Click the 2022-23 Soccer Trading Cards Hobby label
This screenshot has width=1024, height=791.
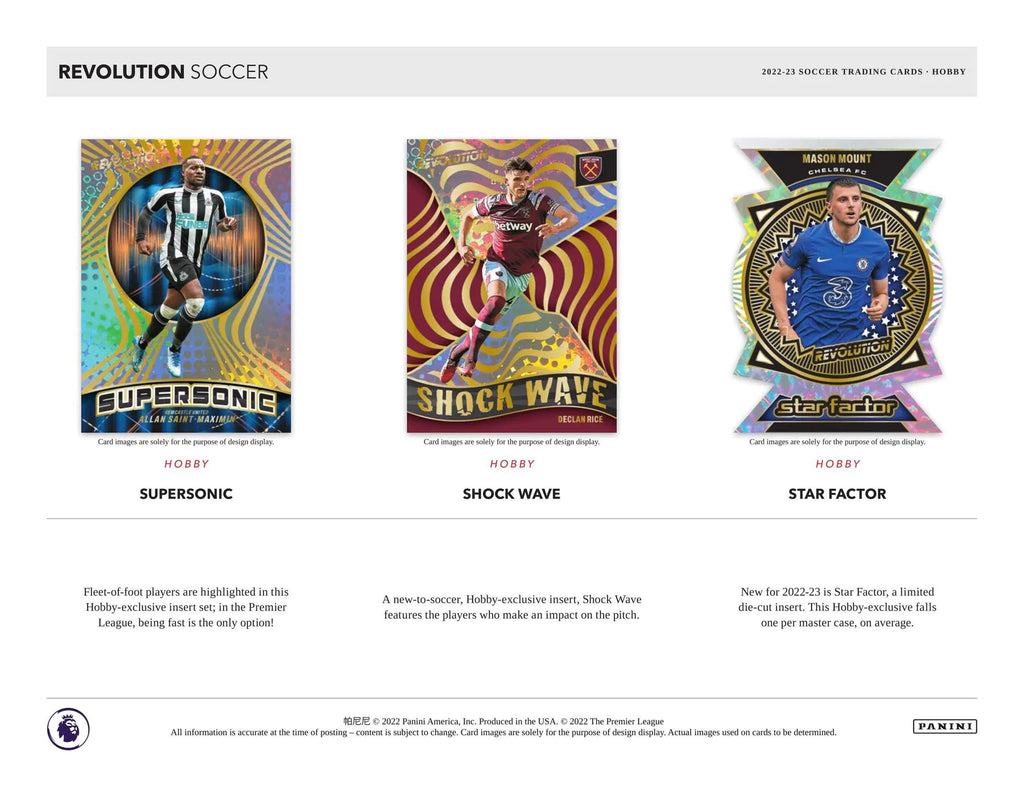point(863,72)
